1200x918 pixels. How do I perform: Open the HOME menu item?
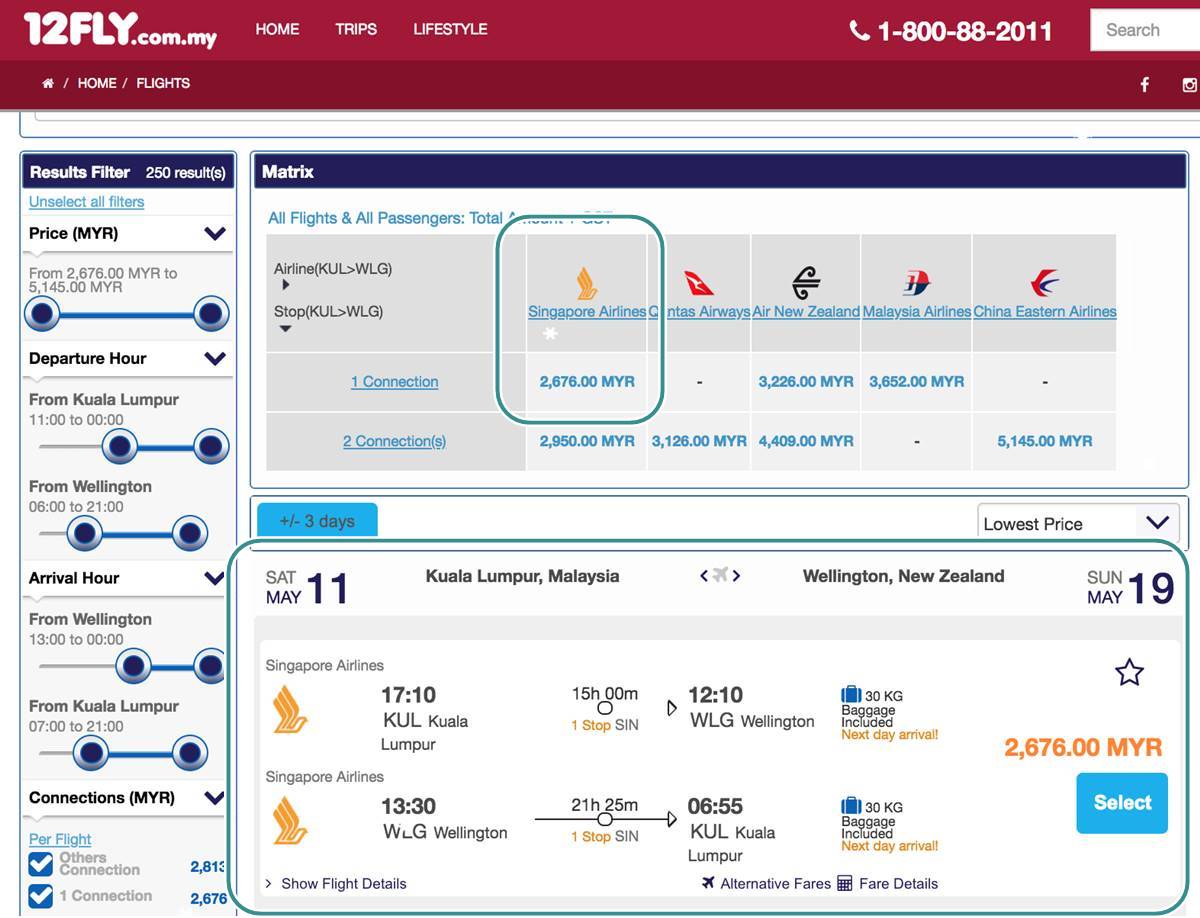(x=277, y=29)
